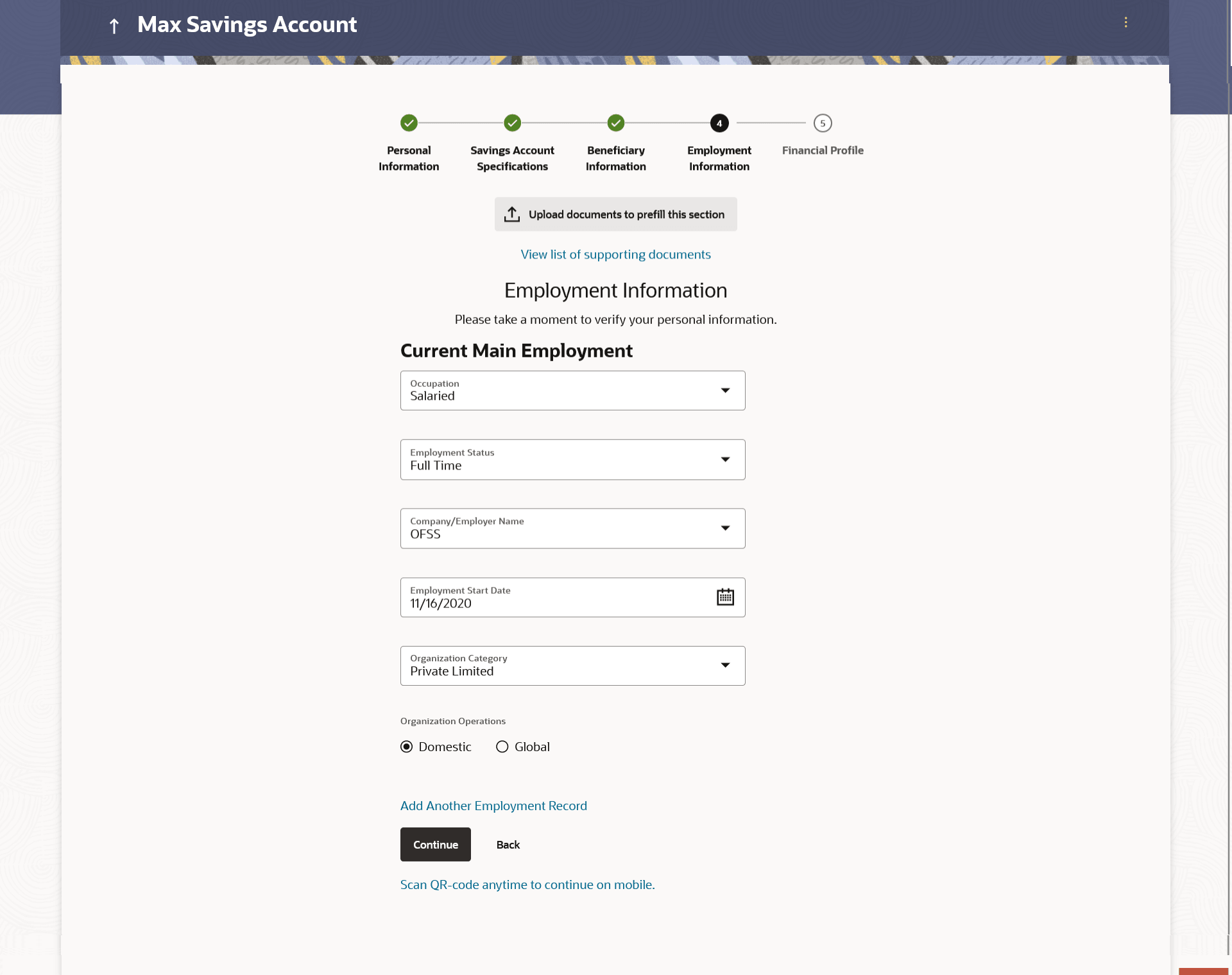
Task: Click the Savings Account Specifications step checkmark
Action: 512,123
